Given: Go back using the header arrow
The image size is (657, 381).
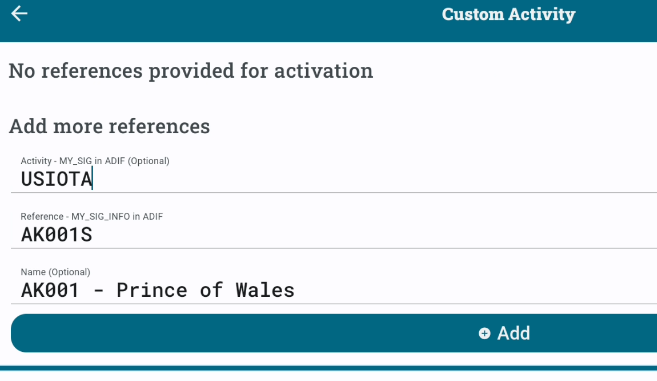Looking at the screenshot, I should 19,13.
